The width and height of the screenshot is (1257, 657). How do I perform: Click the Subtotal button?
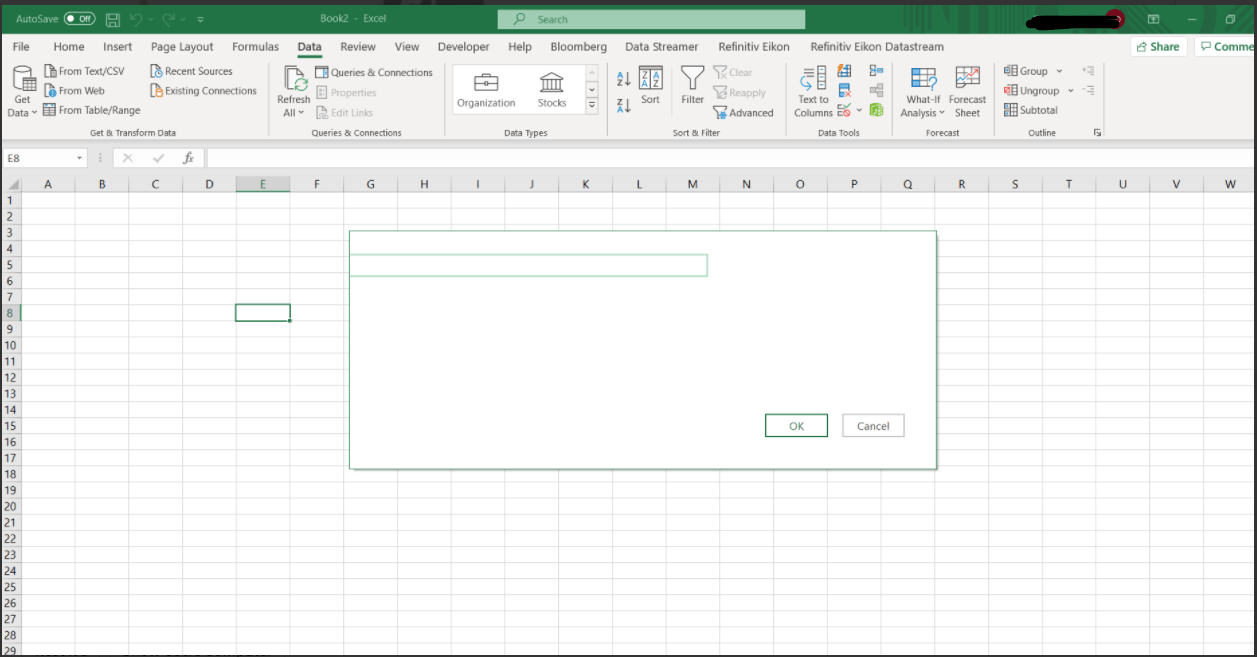click(1031, 110)
